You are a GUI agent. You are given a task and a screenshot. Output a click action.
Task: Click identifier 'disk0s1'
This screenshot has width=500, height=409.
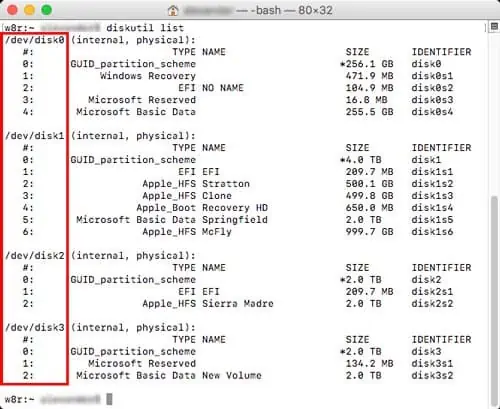(x=432, y=76)
